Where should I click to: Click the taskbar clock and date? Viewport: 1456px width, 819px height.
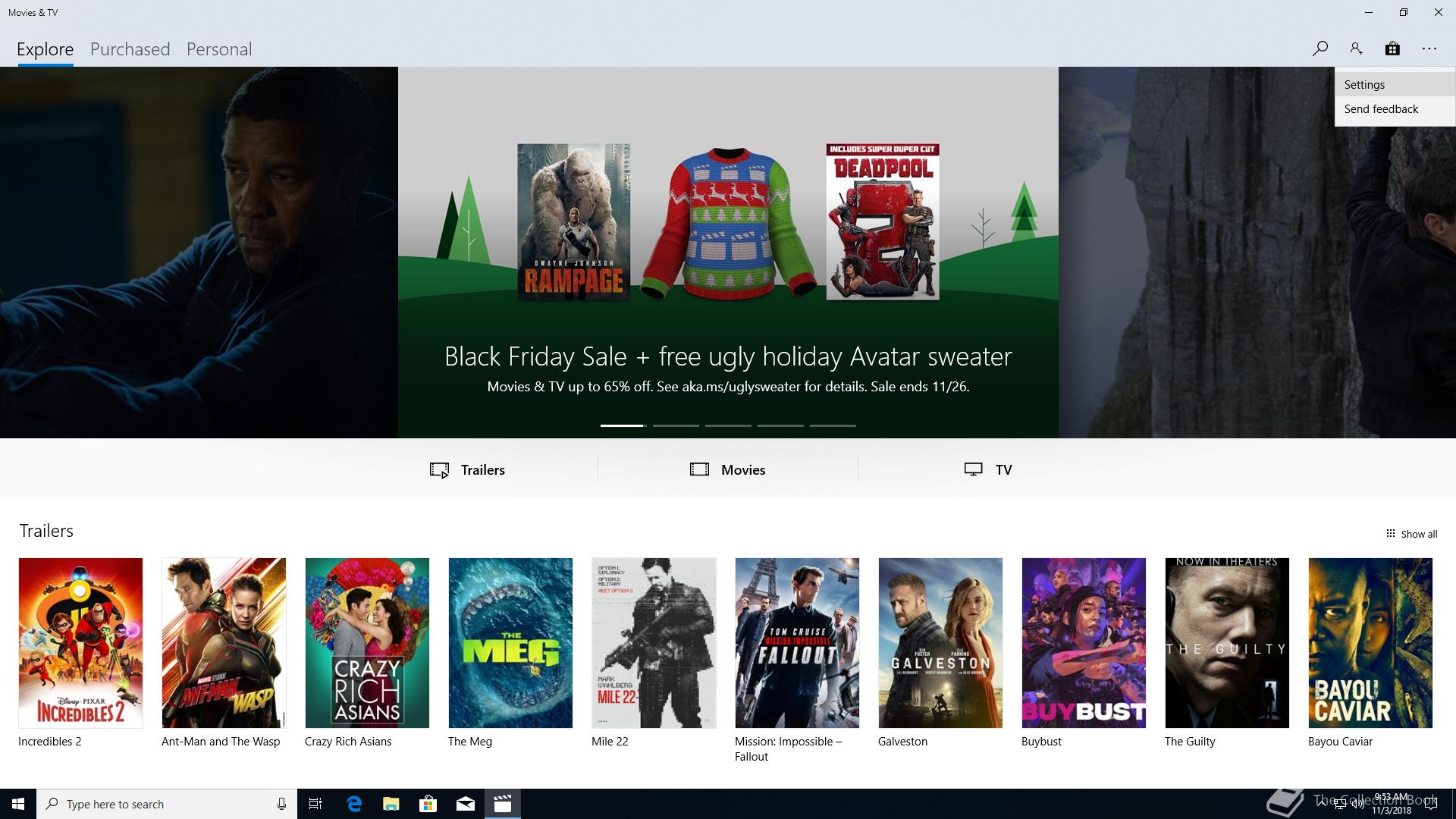click(1392, 804)
